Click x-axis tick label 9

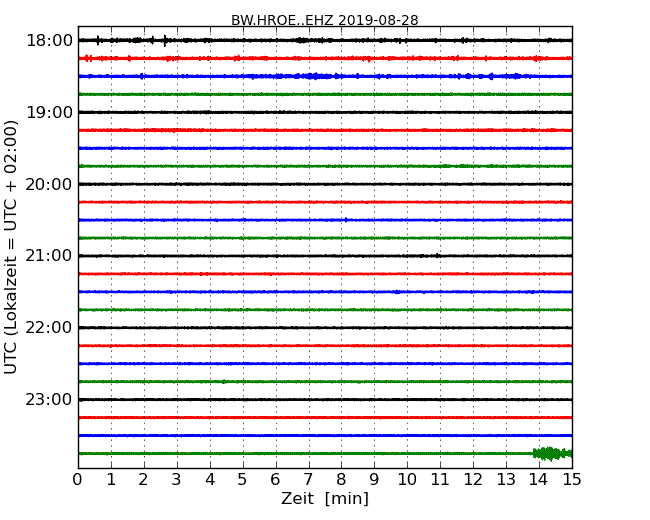coord(374,480)
